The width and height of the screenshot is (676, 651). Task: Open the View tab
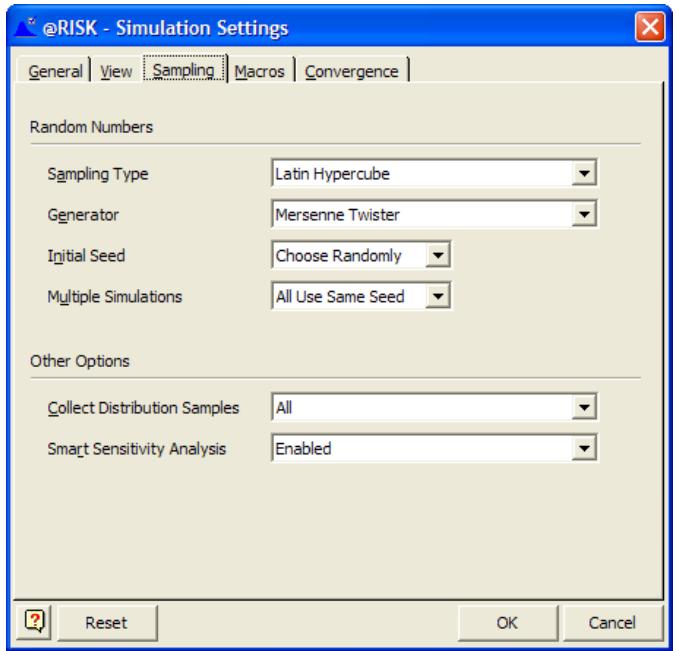116,72
